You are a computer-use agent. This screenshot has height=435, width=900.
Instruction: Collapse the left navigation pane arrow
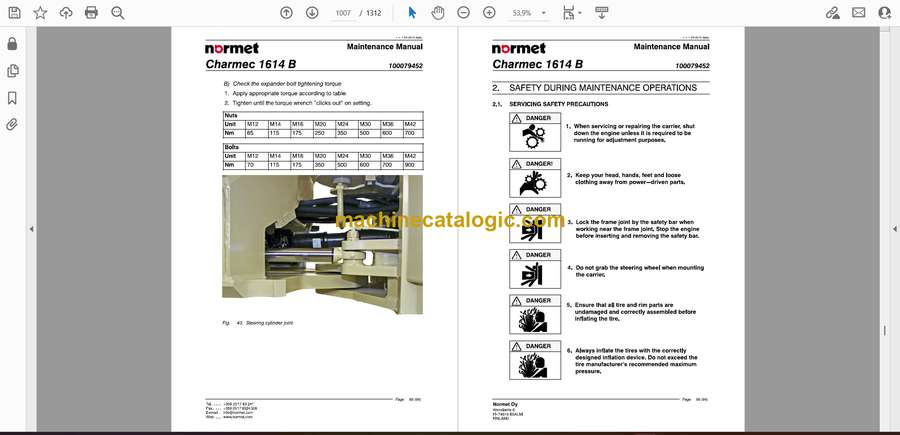32,229
